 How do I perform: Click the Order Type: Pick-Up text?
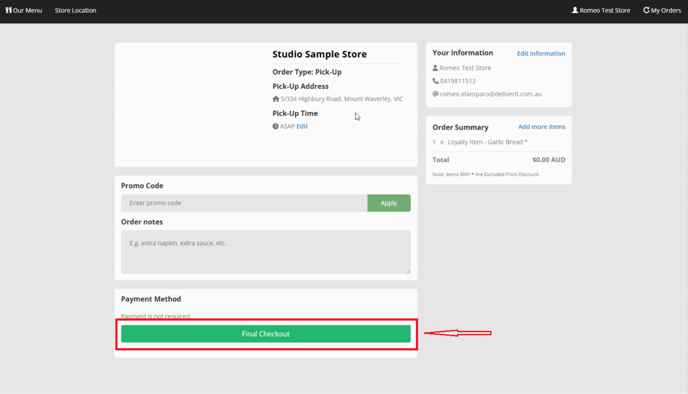point(307,72)
